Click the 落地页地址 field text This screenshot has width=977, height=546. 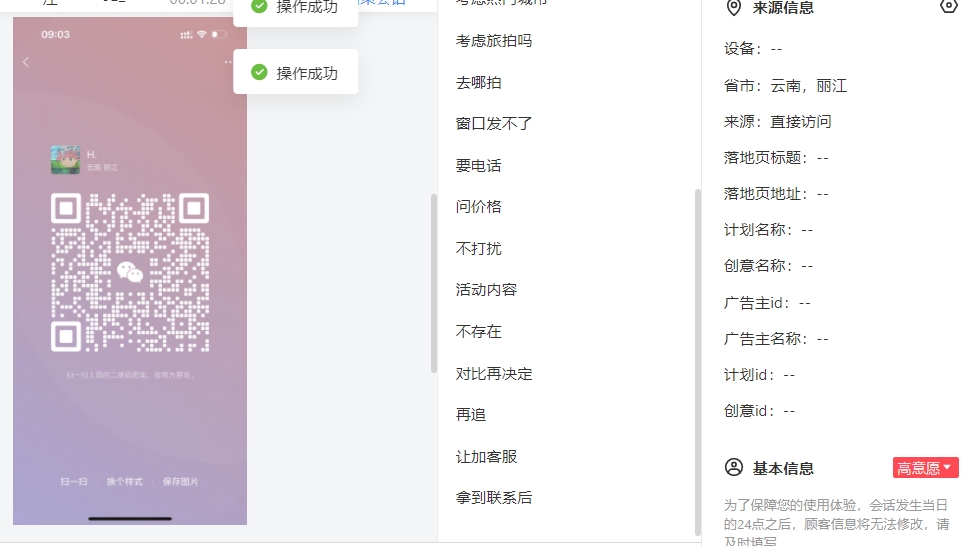(x=776, y=194)
